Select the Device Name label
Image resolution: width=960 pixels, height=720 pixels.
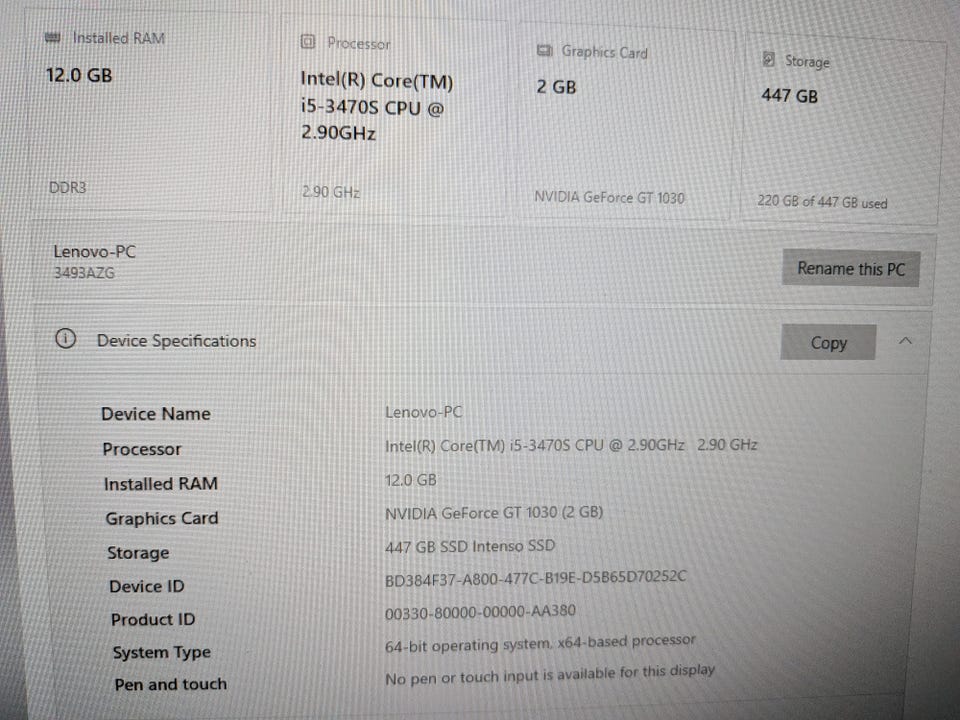[156, 414]
